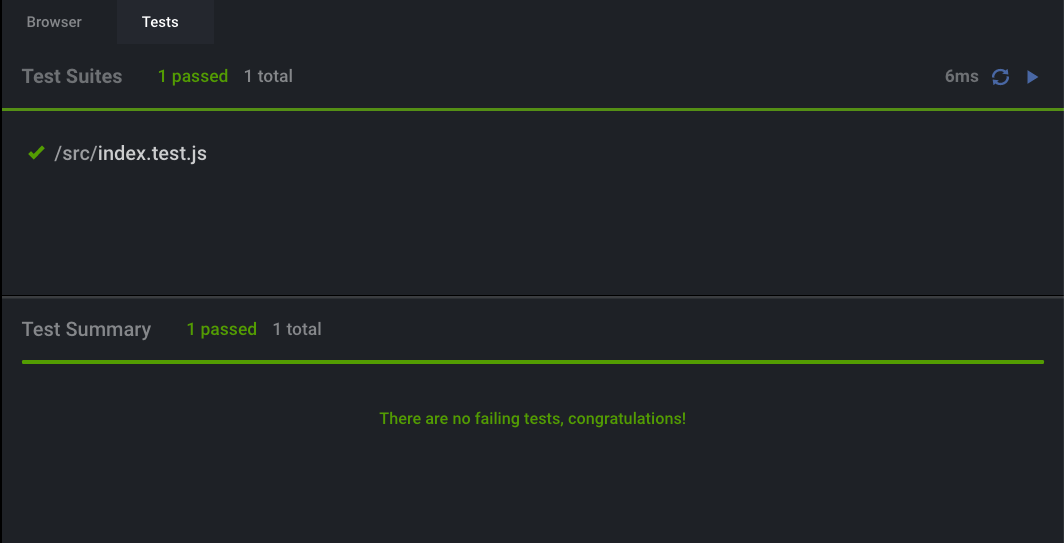1064x543 pixels.
Task: Click '1 total' next to Test Suites
Action: click(268, 76)
